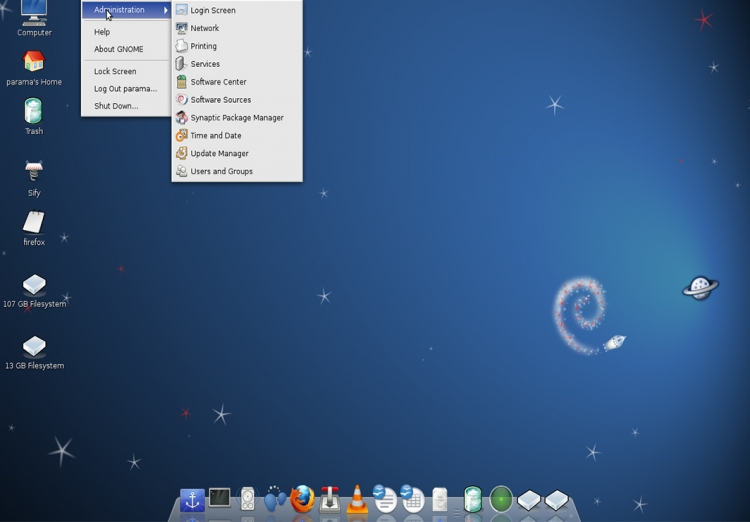The width and height of the screenshot is (750, 522).
Task: Click Lock Screen in system menu
Action: (x=115, y=72)
